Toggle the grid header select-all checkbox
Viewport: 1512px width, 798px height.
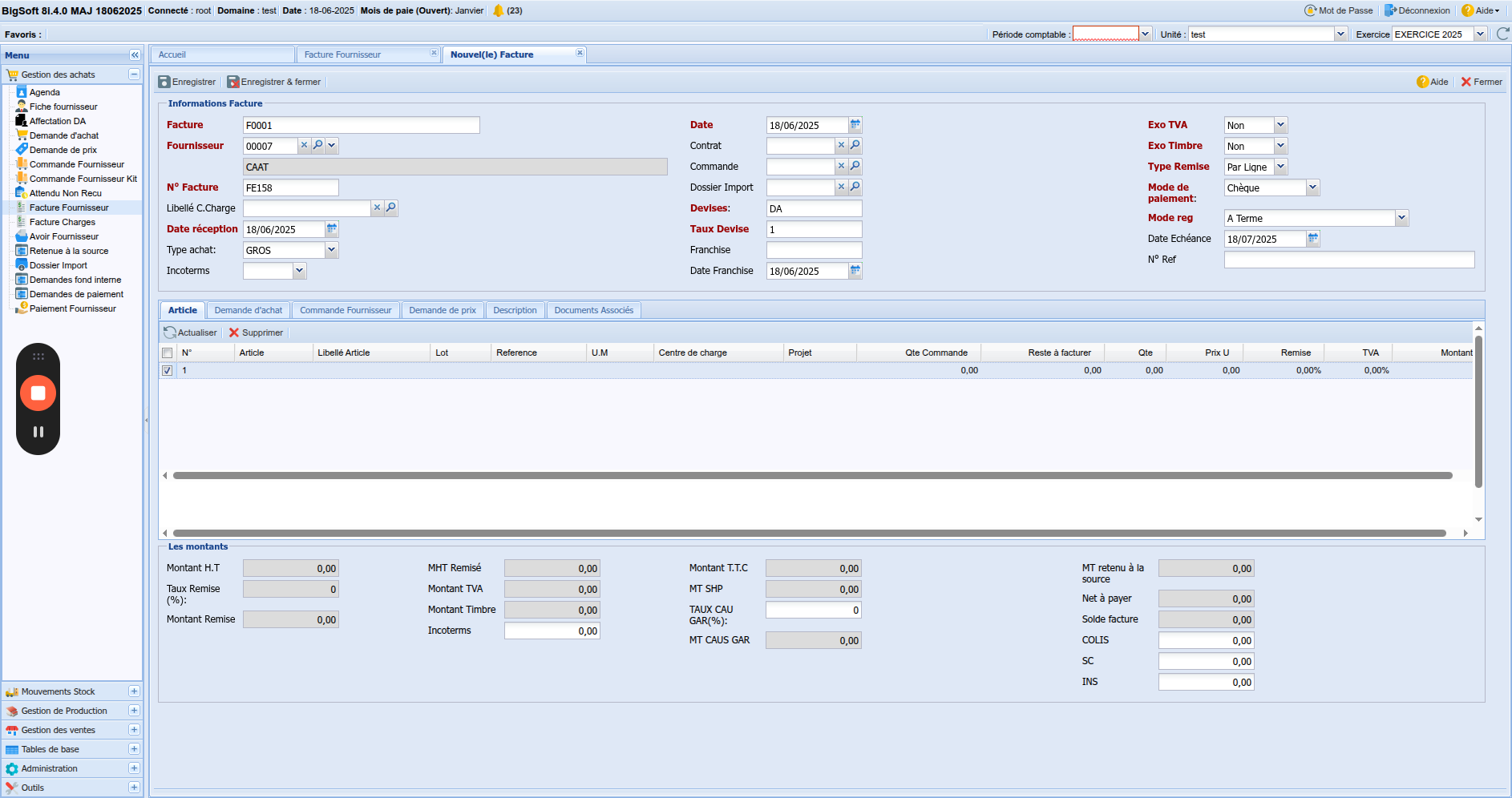pos(167,353)
